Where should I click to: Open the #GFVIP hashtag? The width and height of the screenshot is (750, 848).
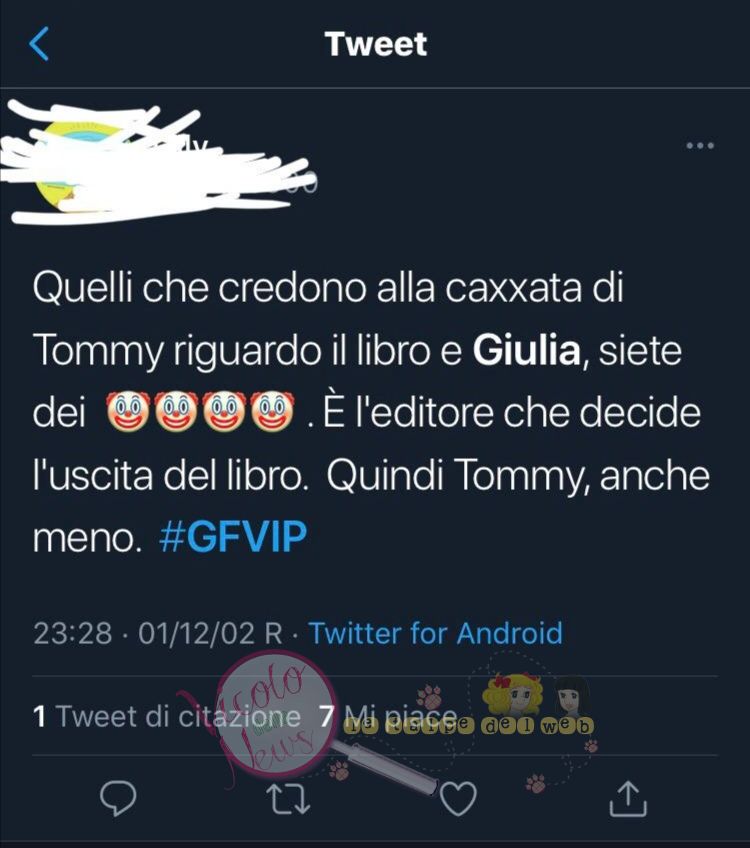(233, 536)
